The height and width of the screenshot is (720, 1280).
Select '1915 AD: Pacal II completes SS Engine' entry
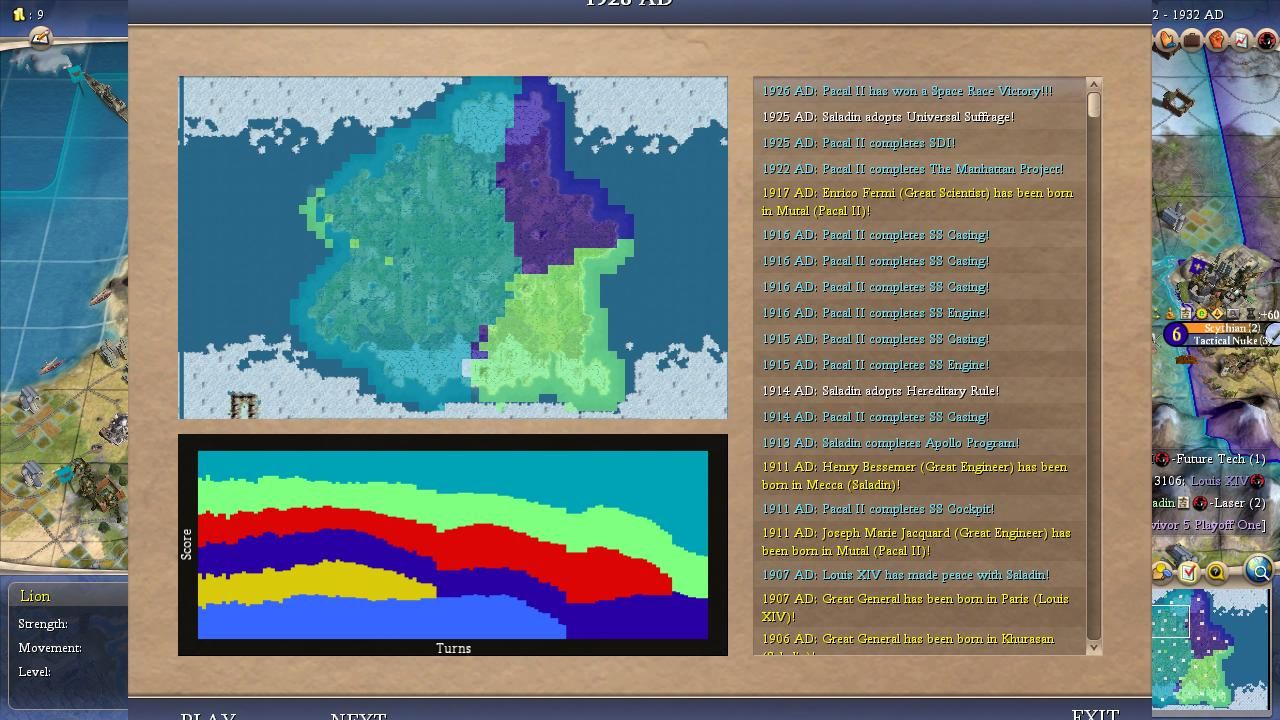920,365
